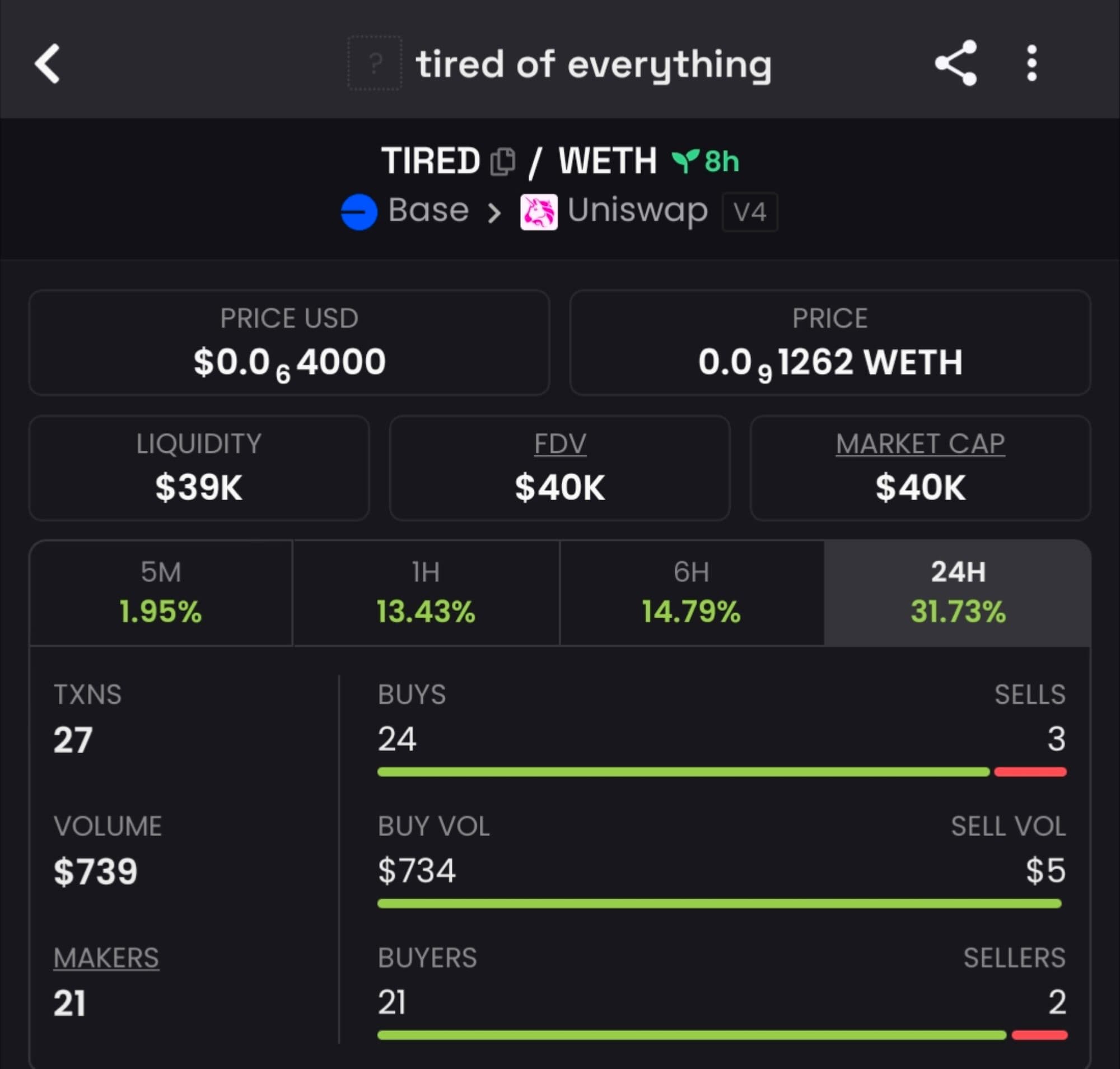The width and height of the screenshot is (1120, 1069).
Task: Tap the underlined MAKERS label
Action: (x=106, y=958)
